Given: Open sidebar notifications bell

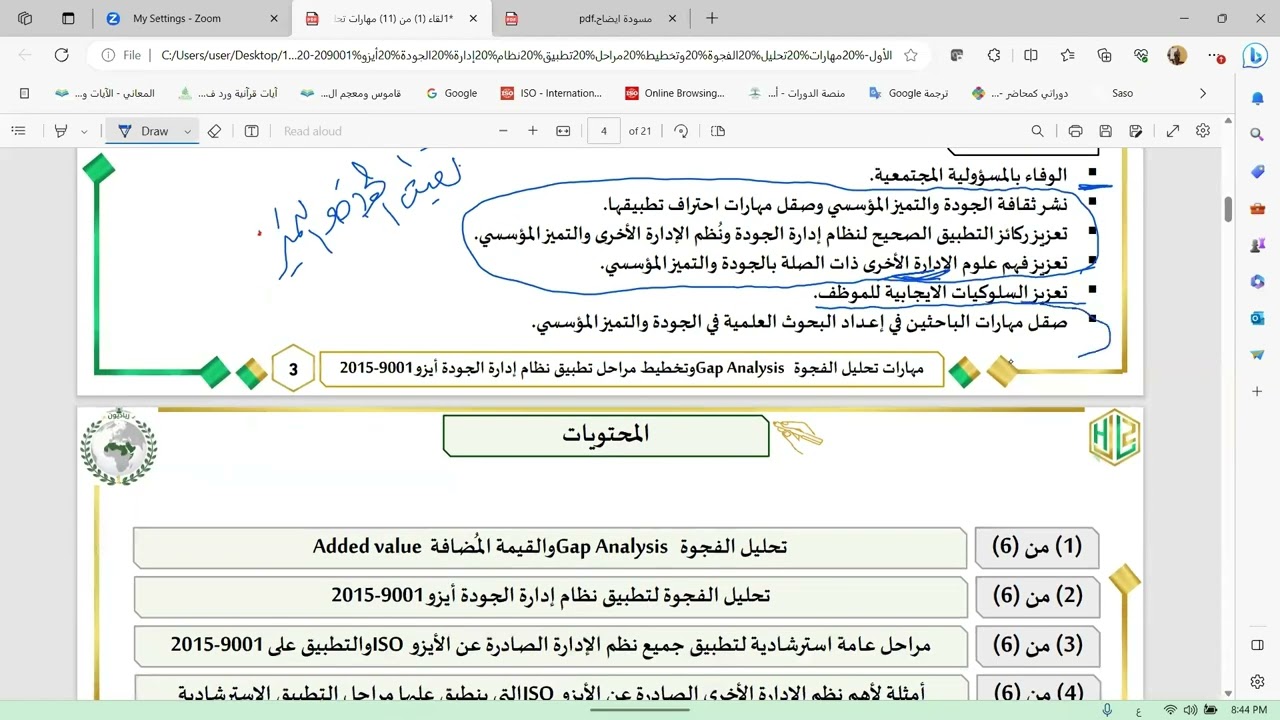Looking at the screenshot, I should [1257, 98].
